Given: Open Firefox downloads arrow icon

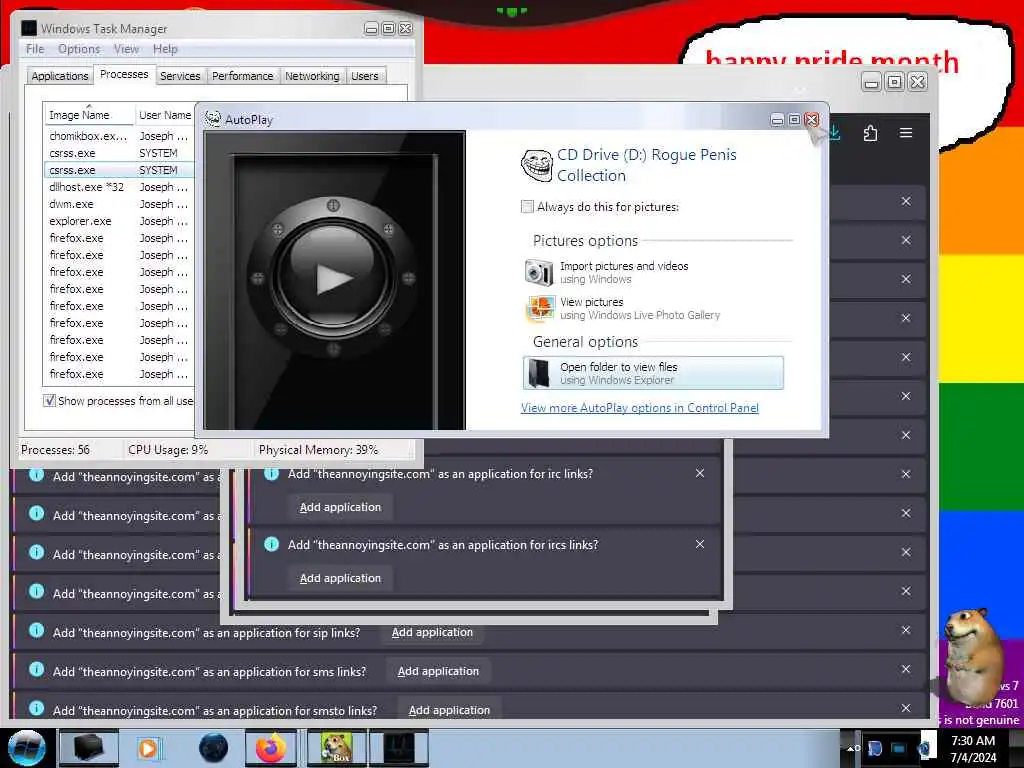Looking at the screenshot, I should click(x=835, y=133).
